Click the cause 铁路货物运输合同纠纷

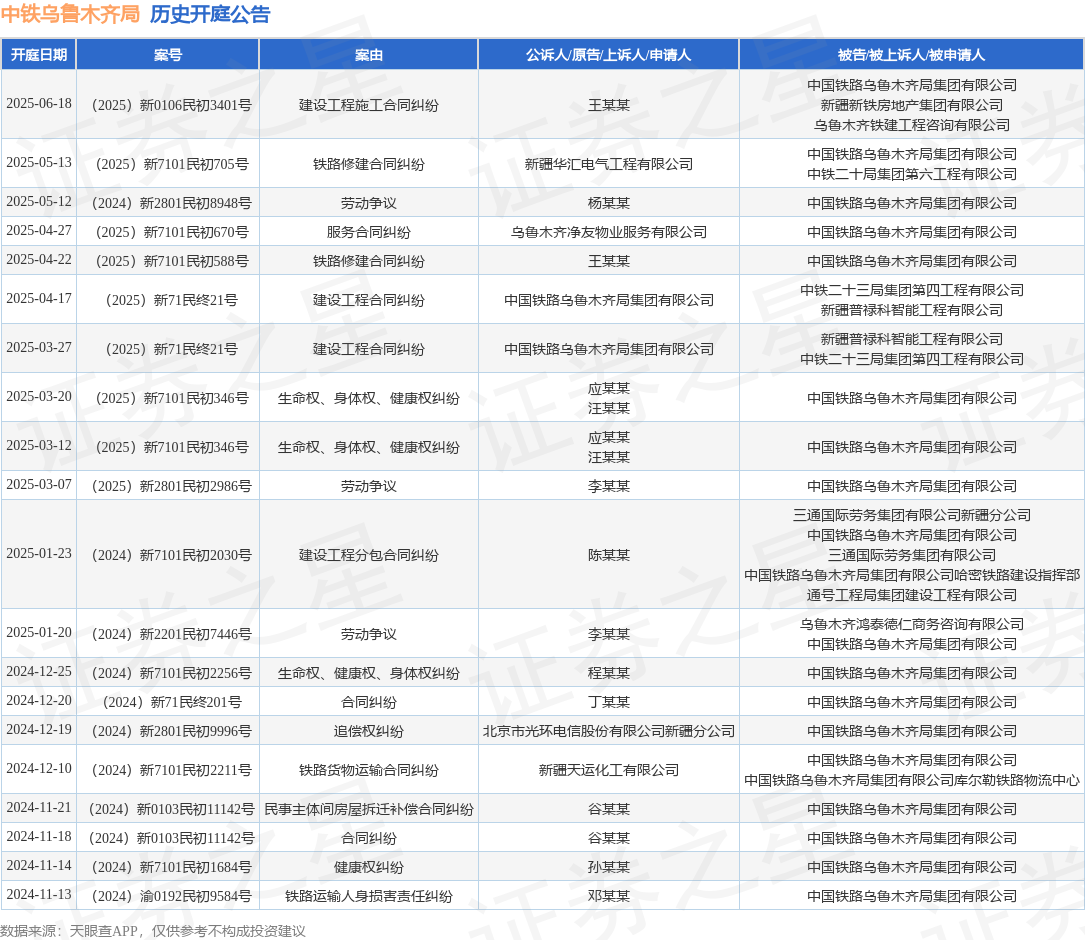[368, 770]
